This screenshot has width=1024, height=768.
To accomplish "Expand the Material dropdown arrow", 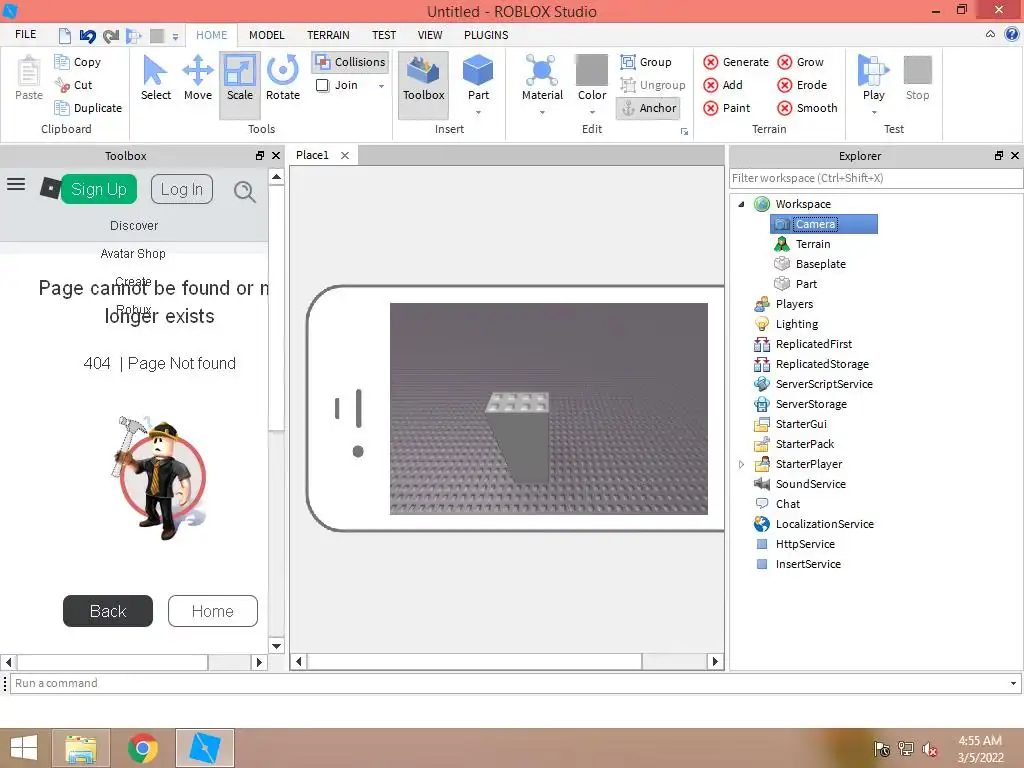I will [x=542, y=113].
